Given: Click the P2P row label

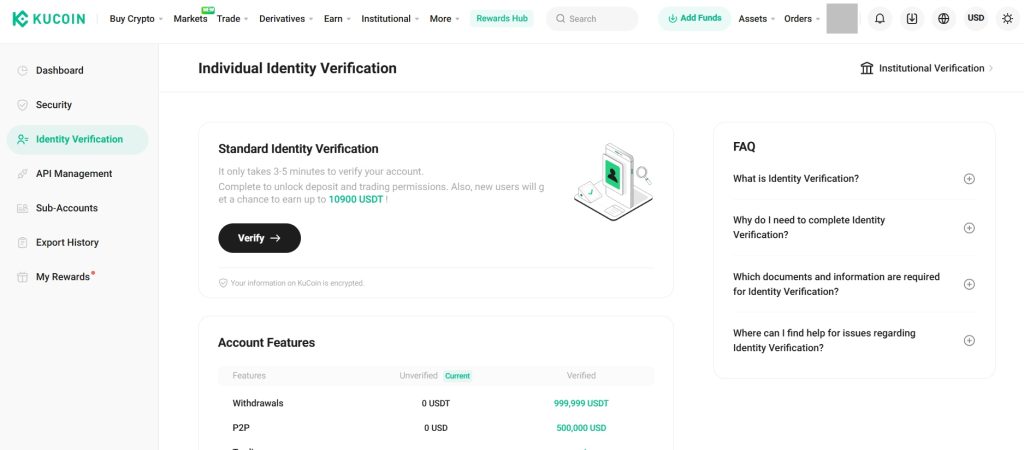Looking at the screenshot, I should (240, 428).
